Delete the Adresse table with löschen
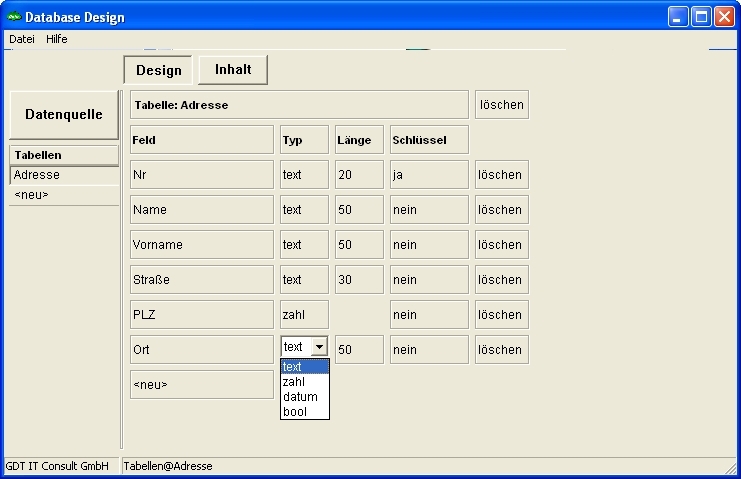This screenshot has height=479, width=741. point(501,105)
